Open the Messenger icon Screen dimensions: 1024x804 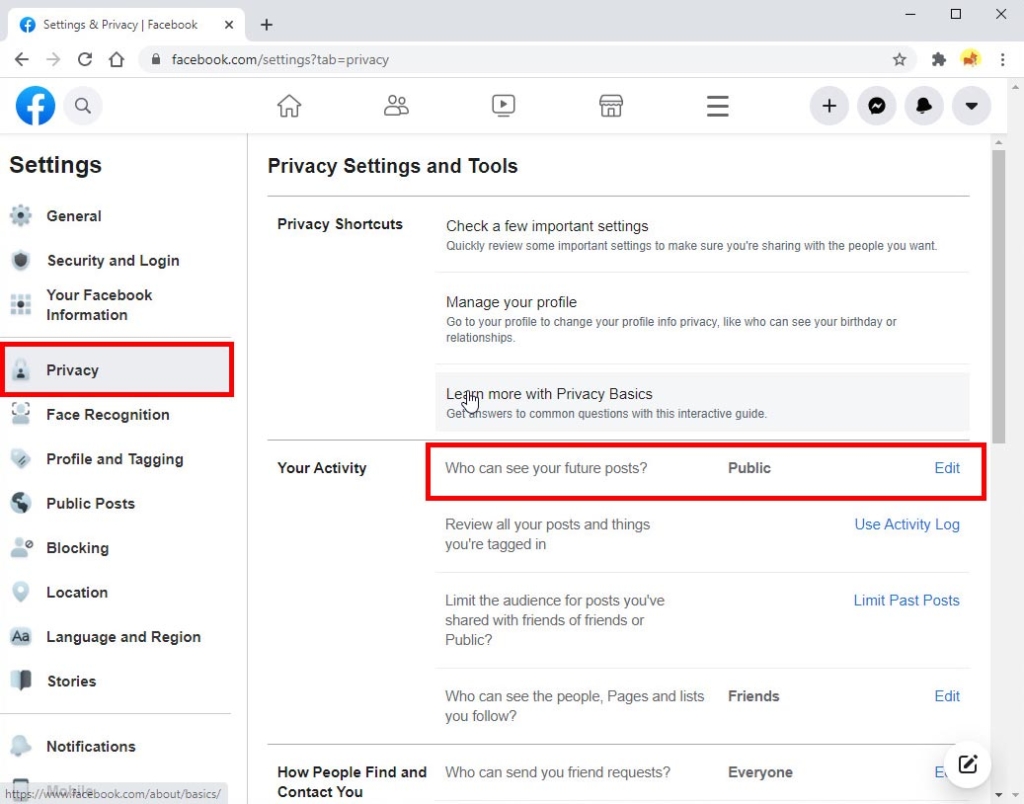pos(877,105)
